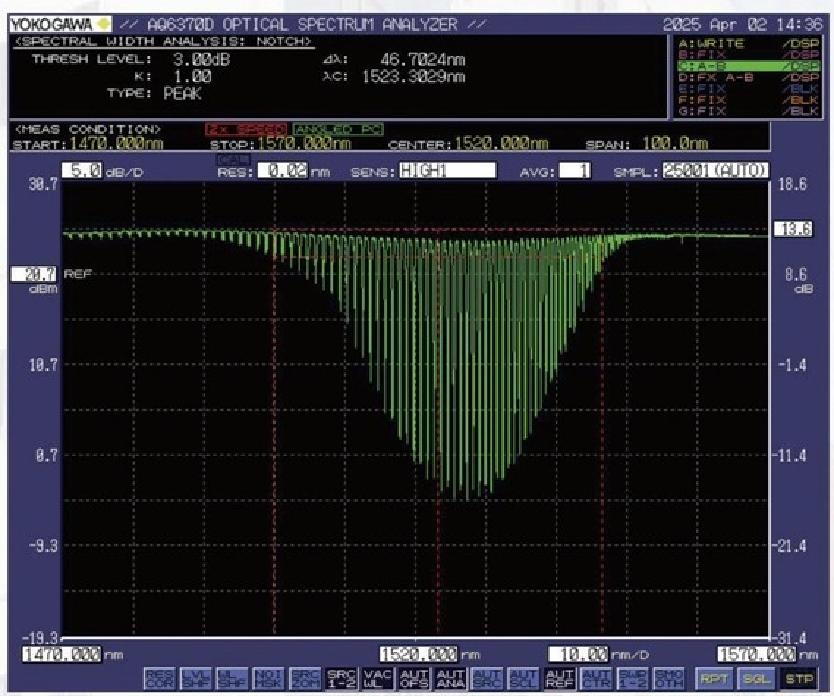Edit the 10.00 nm/D horizontal scale field

(x=578, y=654)
